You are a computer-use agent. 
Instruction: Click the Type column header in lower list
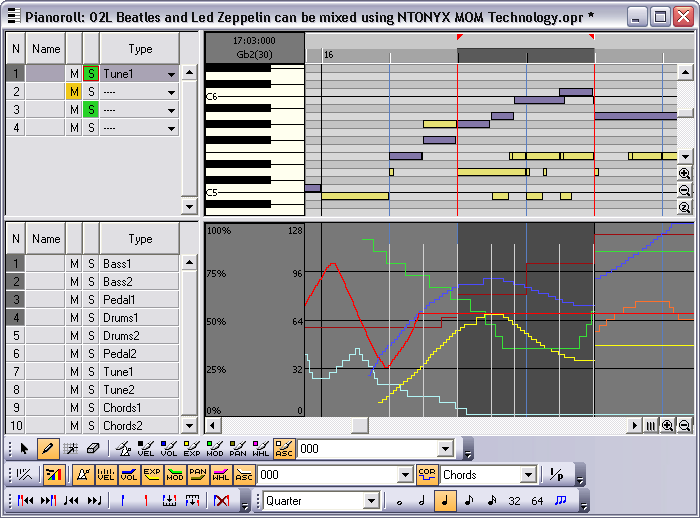[140, 239]
